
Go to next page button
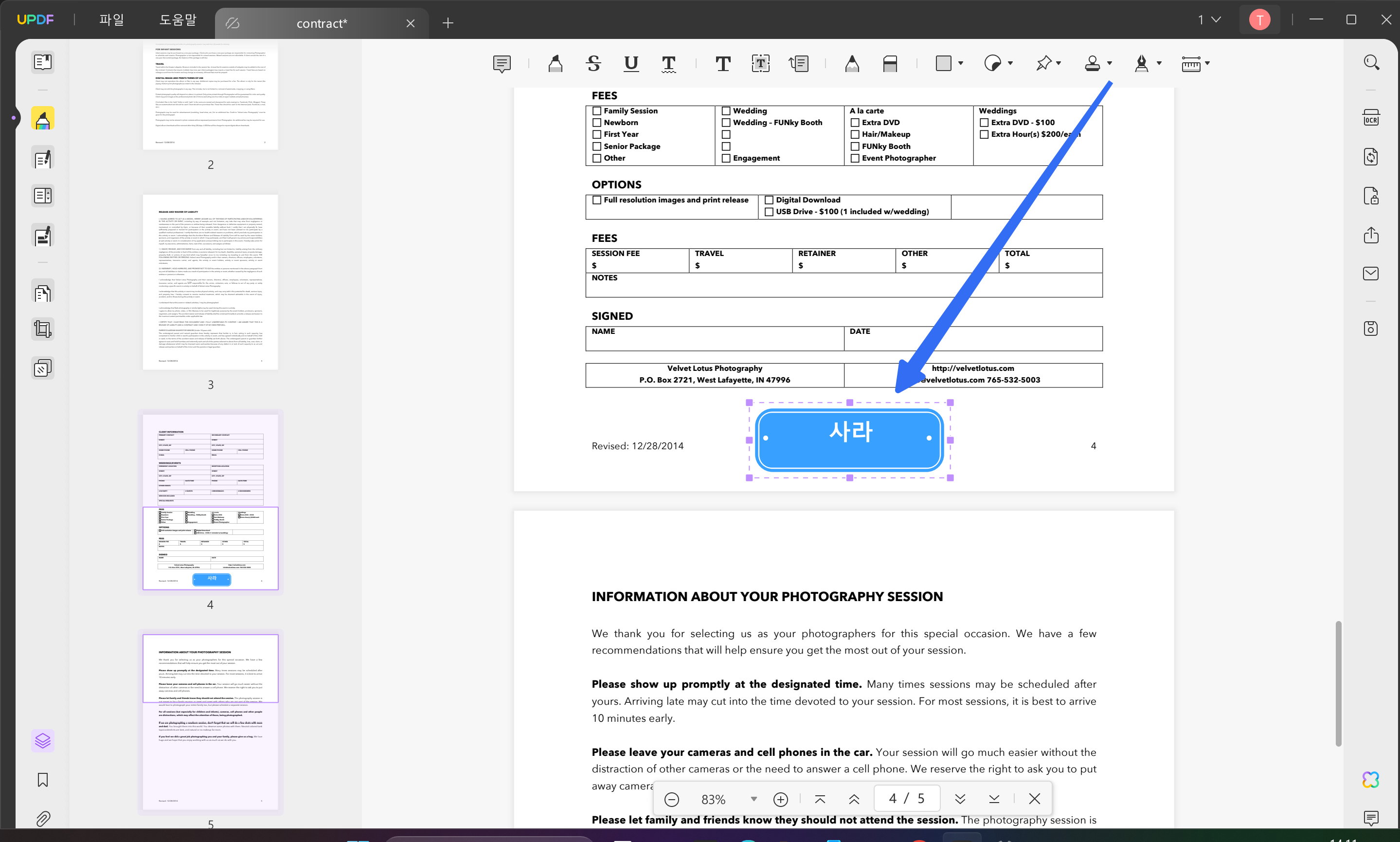tap(960, 799)
